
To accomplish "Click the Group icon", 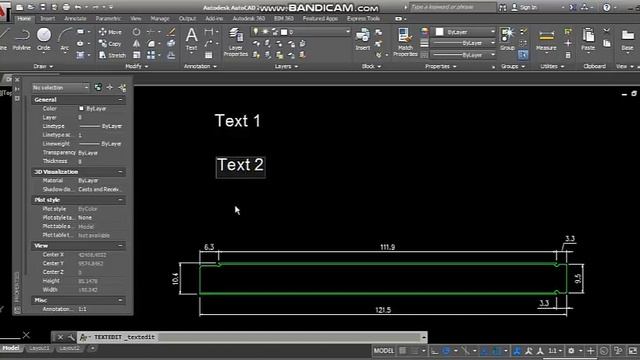I will click(x=507, y=40).
